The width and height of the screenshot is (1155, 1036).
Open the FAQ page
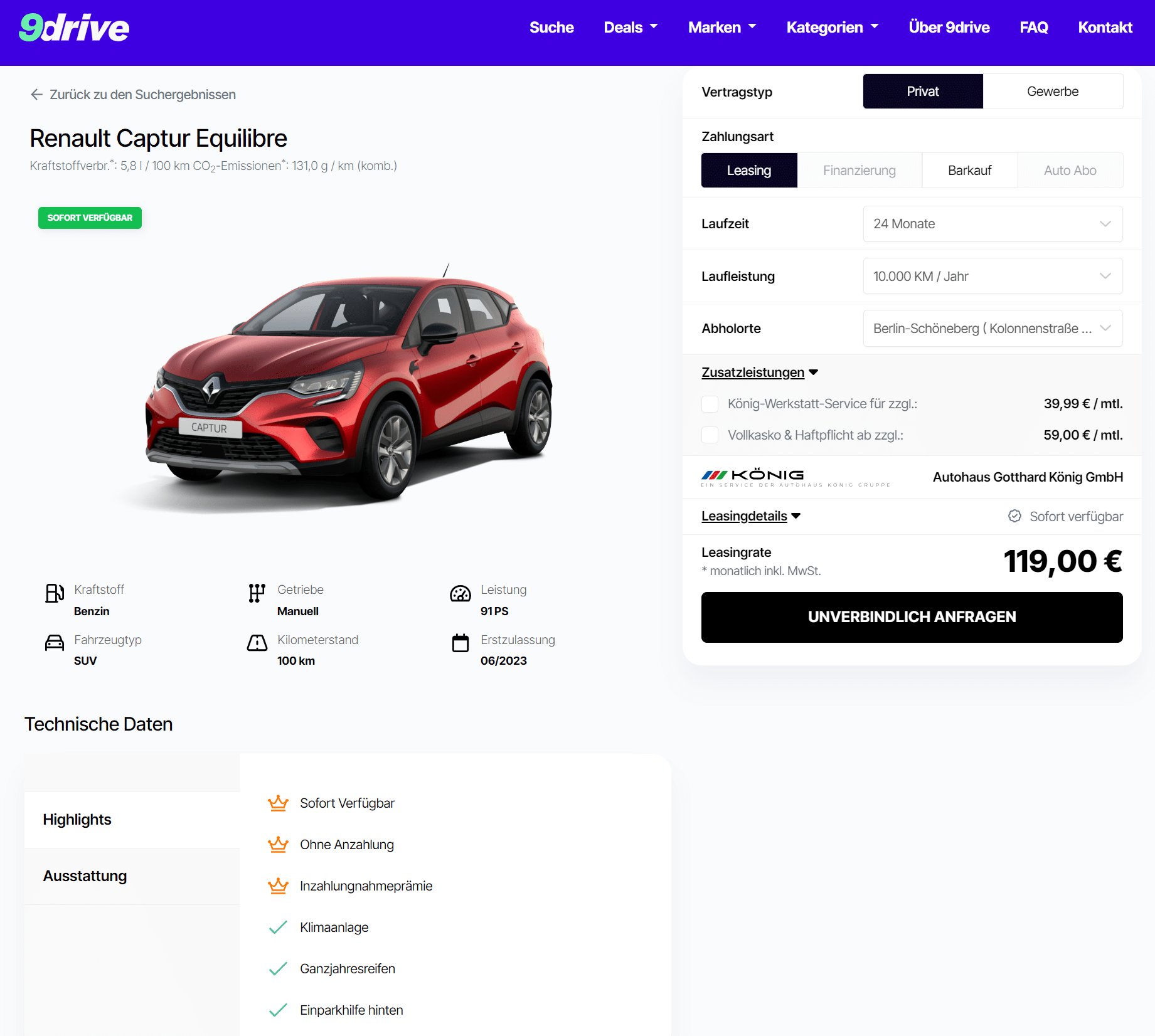coord(1034,28)
